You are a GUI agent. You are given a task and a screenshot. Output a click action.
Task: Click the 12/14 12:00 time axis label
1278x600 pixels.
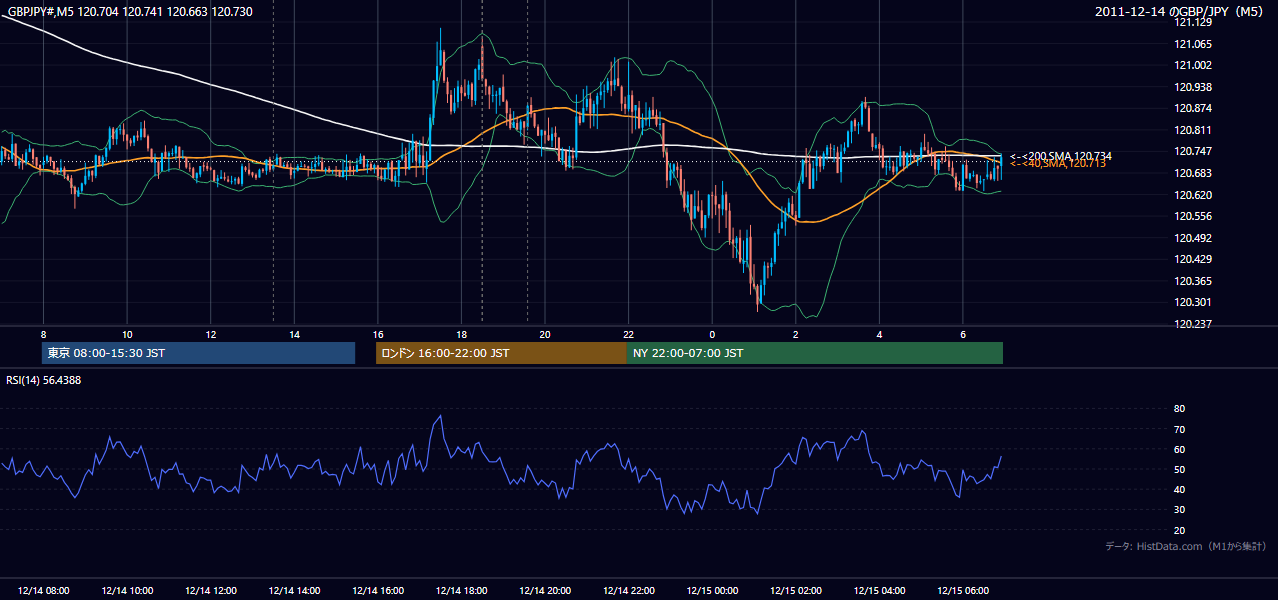pos(211,591)
